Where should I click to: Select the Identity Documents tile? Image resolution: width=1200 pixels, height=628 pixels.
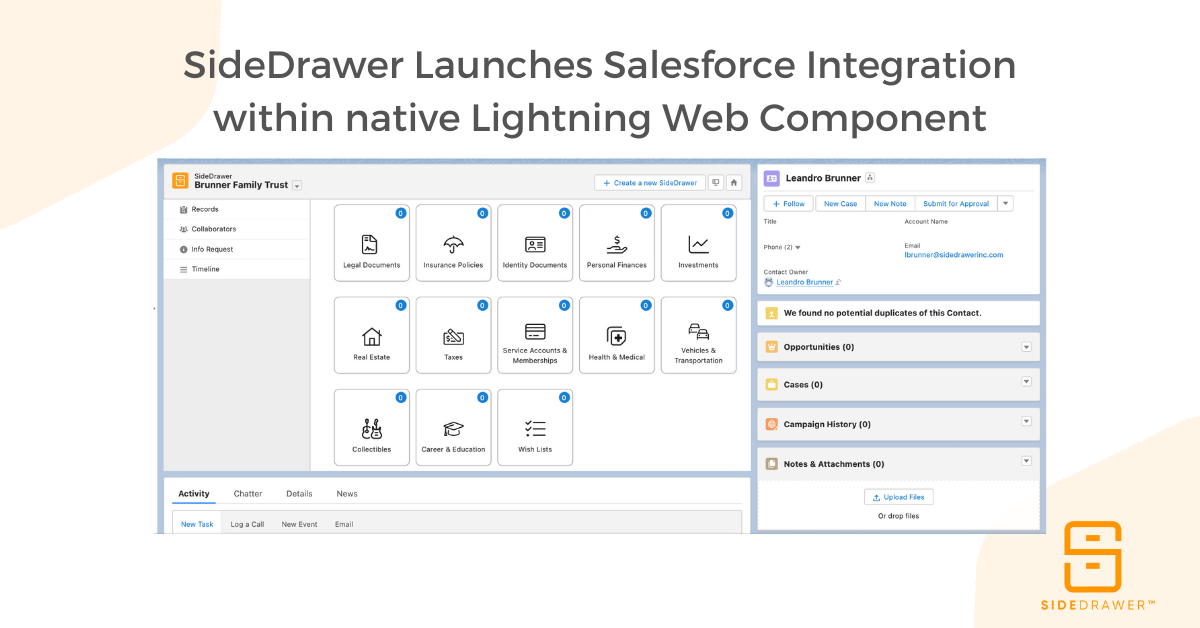(x=535, y=243)
